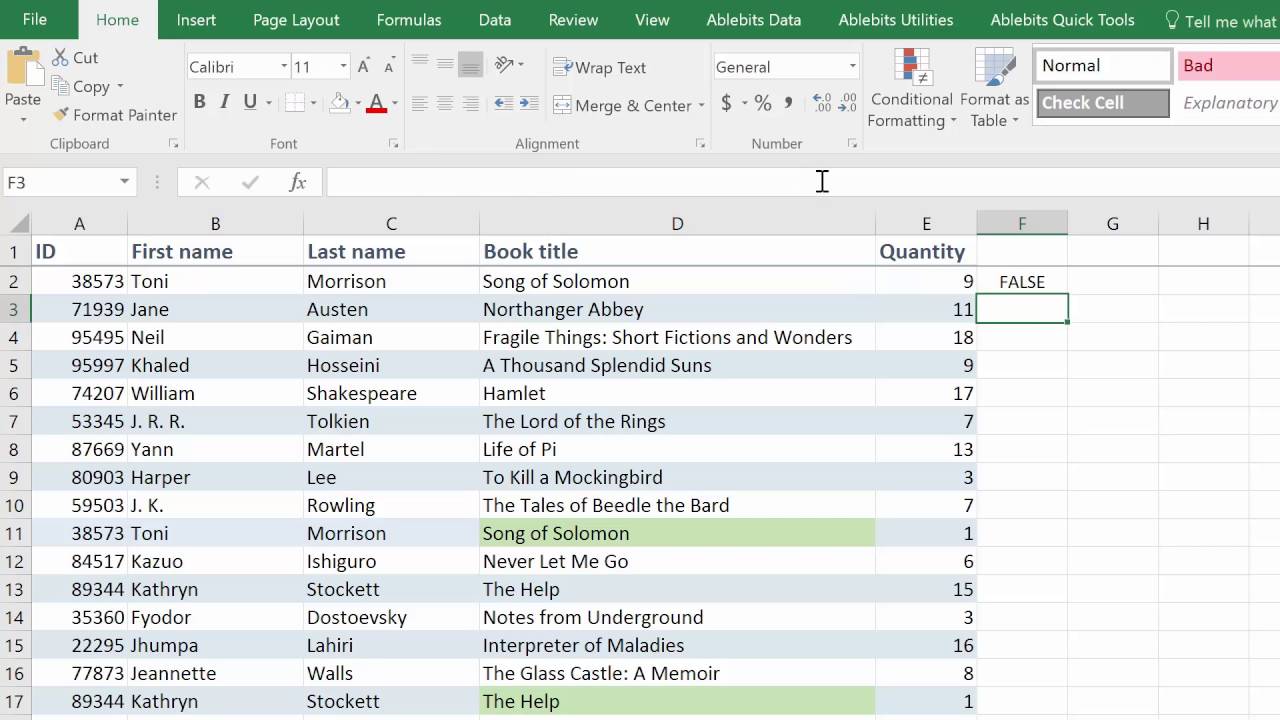Apply Comma Style format

789,103
